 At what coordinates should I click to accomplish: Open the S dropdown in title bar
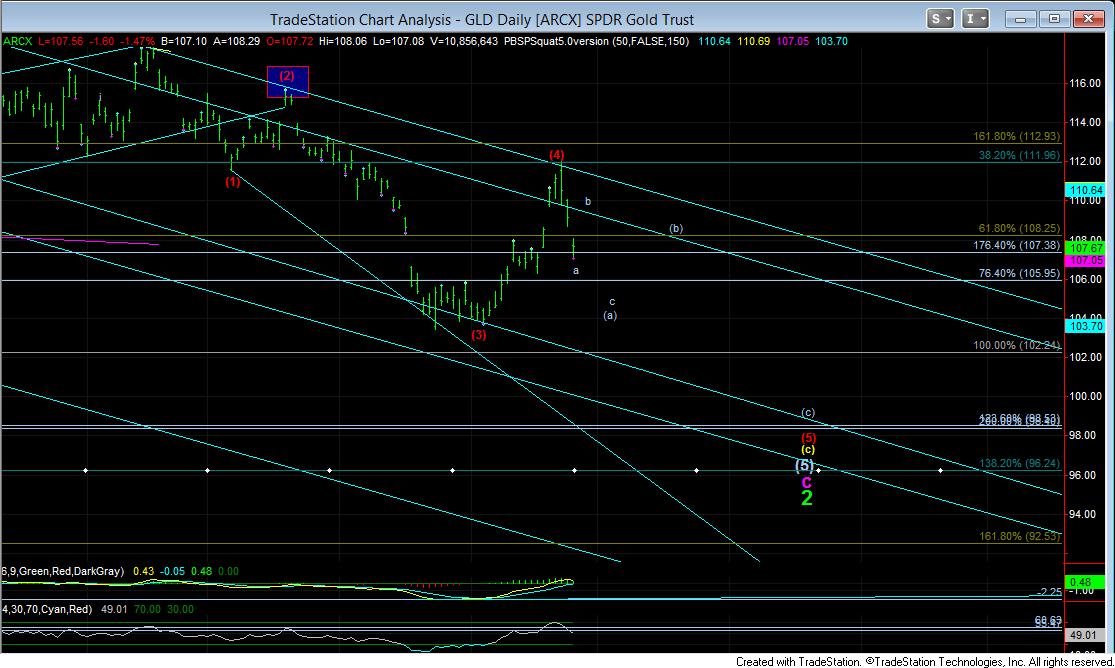pos(940,19)
